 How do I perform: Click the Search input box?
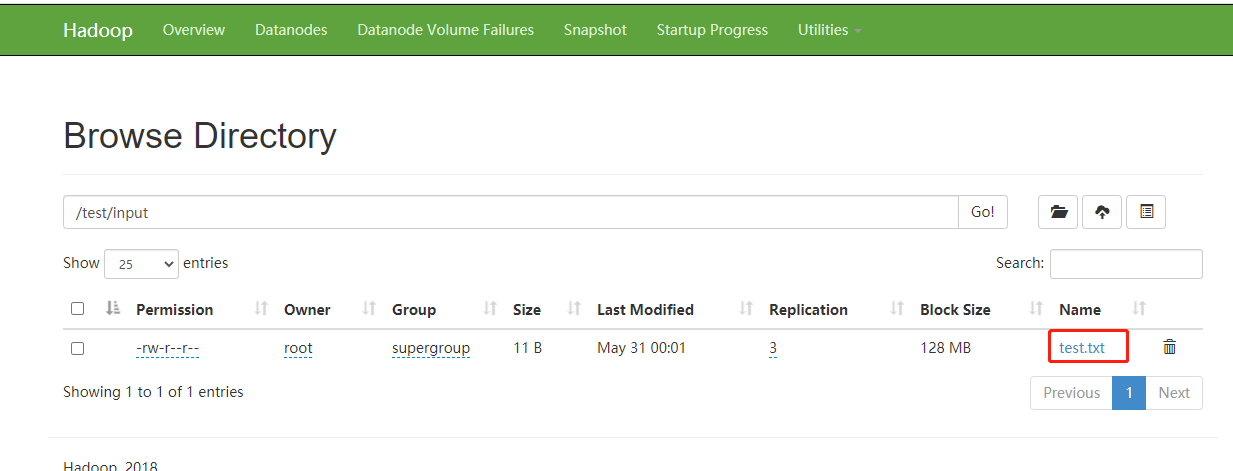point(1126,264)
